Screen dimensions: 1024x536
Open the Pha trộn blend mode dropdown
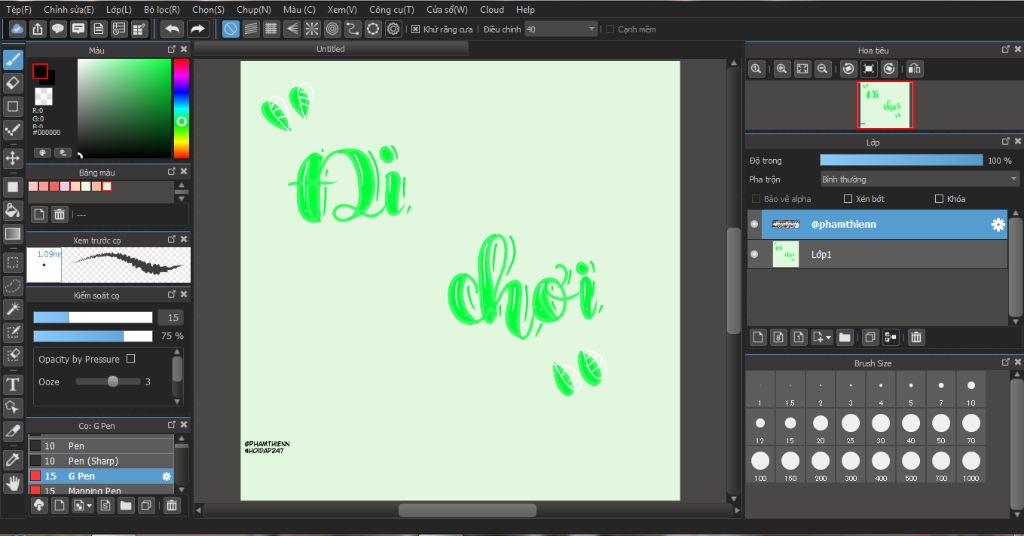coord(920,179)
